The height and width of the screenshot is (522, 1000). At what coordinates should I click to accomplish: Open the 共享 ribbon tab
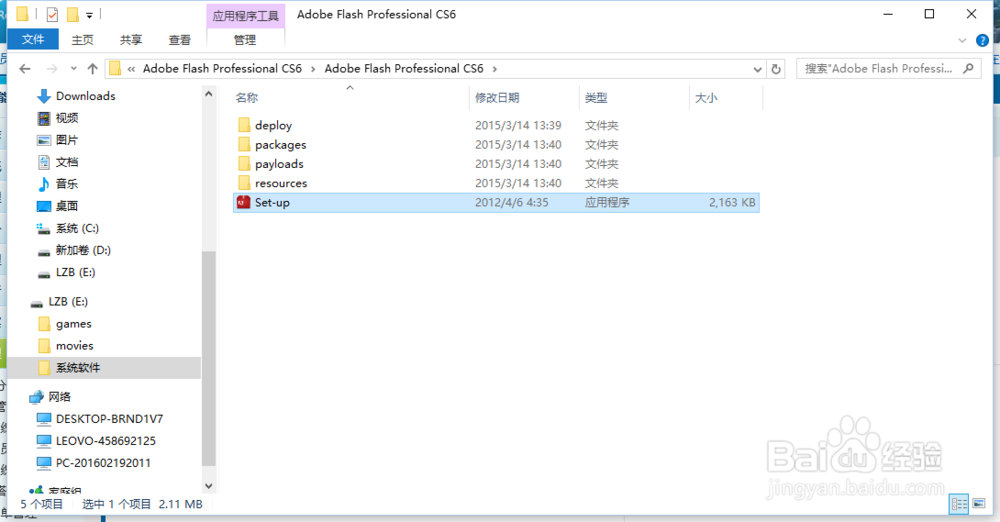click(131, 40)
